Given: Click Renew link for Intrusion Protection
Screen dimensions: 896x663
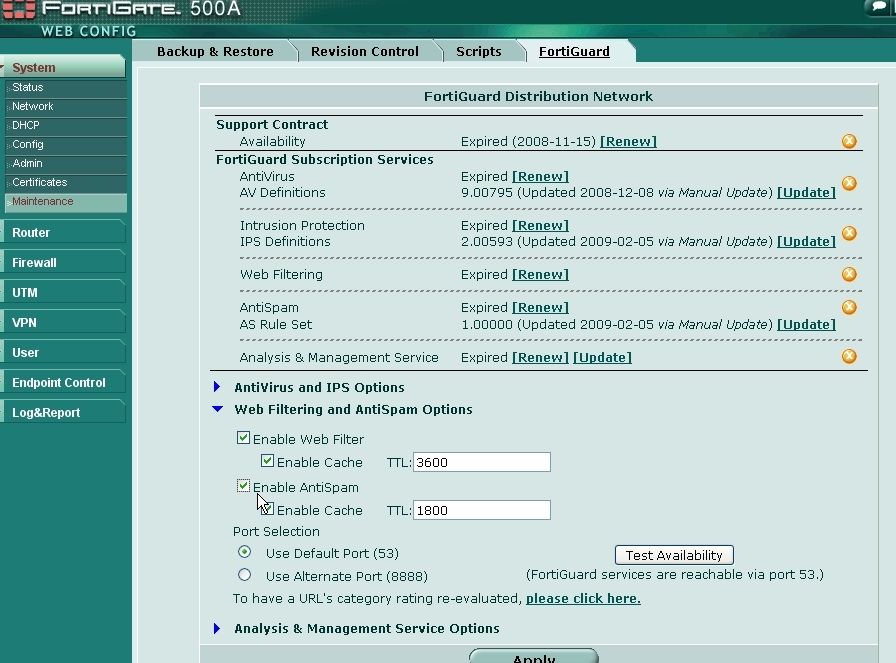Looking at the screenshot, I should click(540, 226).
